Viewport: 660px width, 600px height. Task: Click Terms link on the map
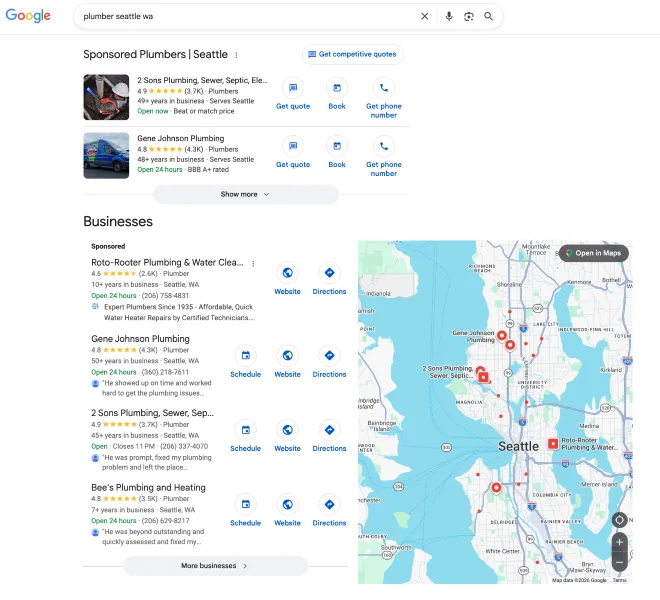(619, 580)
